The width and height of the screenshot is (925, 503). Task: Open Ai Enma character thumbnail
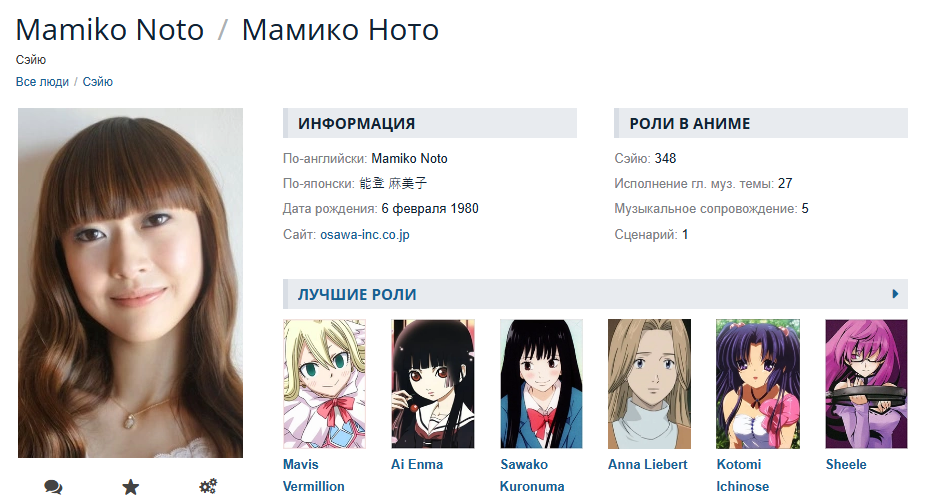(x=433, y=384)
